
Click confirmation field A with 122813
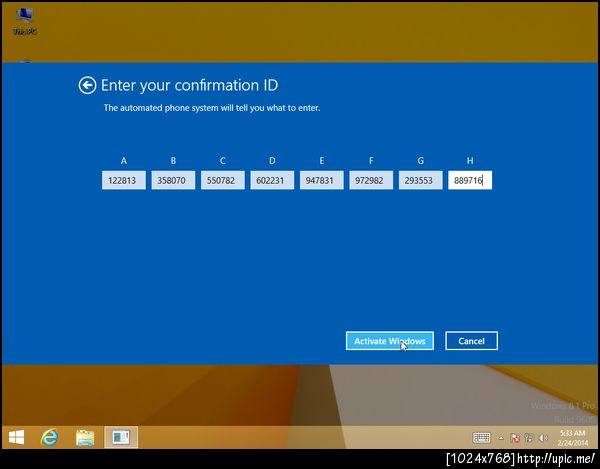point(124,180)
